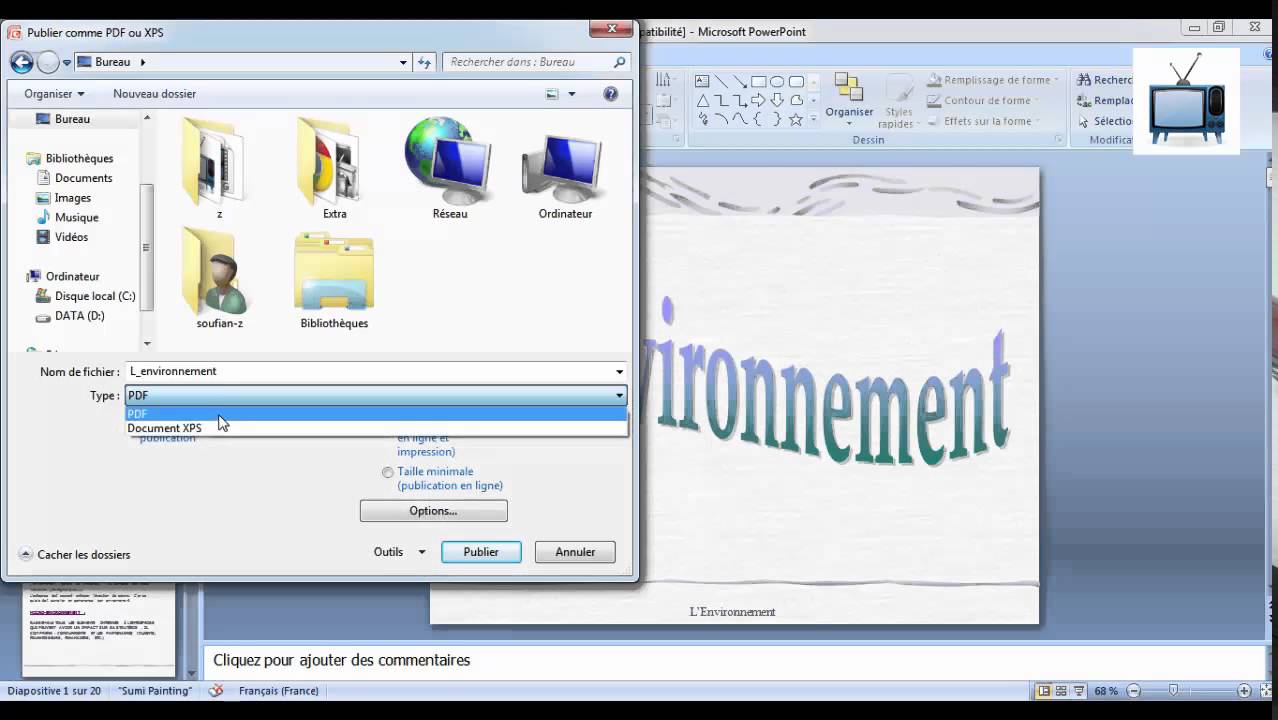This screenshot has height=720, width=1278.
Task: Select the rectangle shape tool
Action: [759, 82]
